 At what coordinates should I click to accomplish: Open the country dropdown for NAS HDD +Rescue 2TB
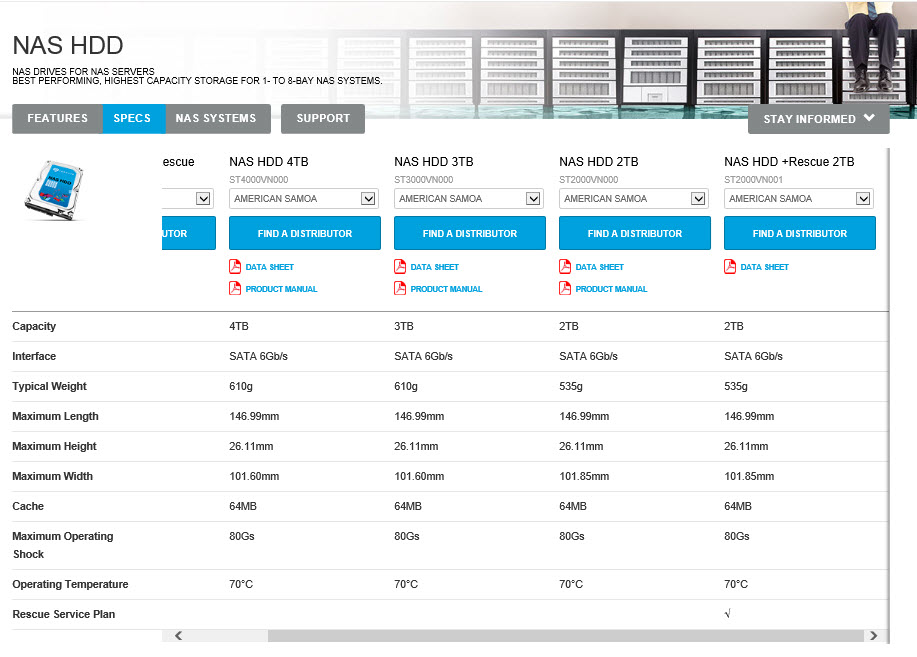pyautogui.click(x=799, y=199)
